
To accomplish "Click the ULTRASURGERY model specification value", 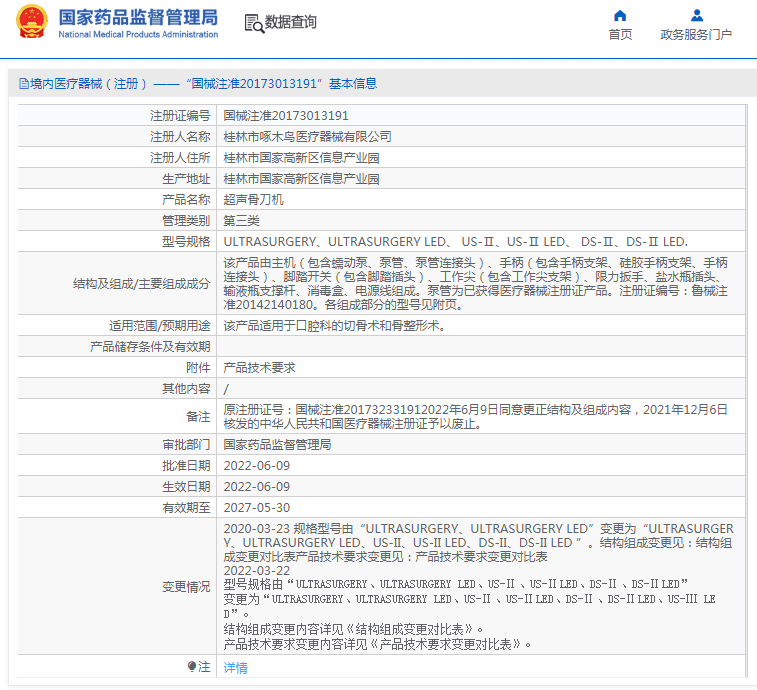I will pyautogui.click(x=456, y=241).
